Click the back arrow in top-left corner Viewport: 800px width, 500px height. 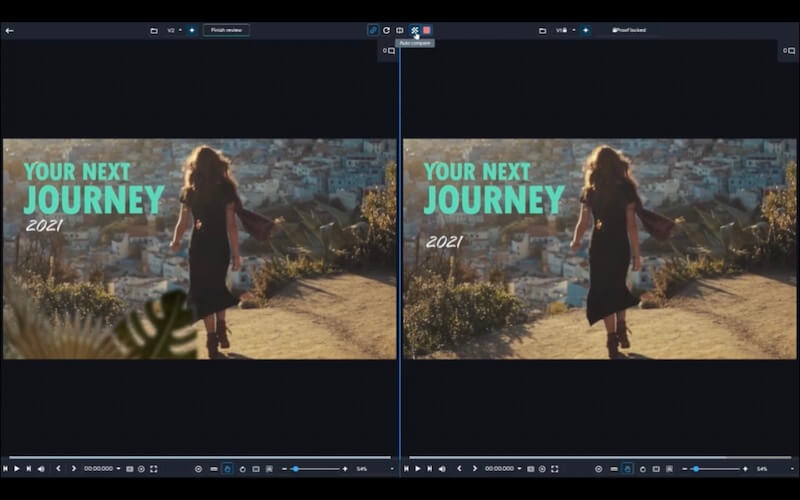tap(9, 30)
